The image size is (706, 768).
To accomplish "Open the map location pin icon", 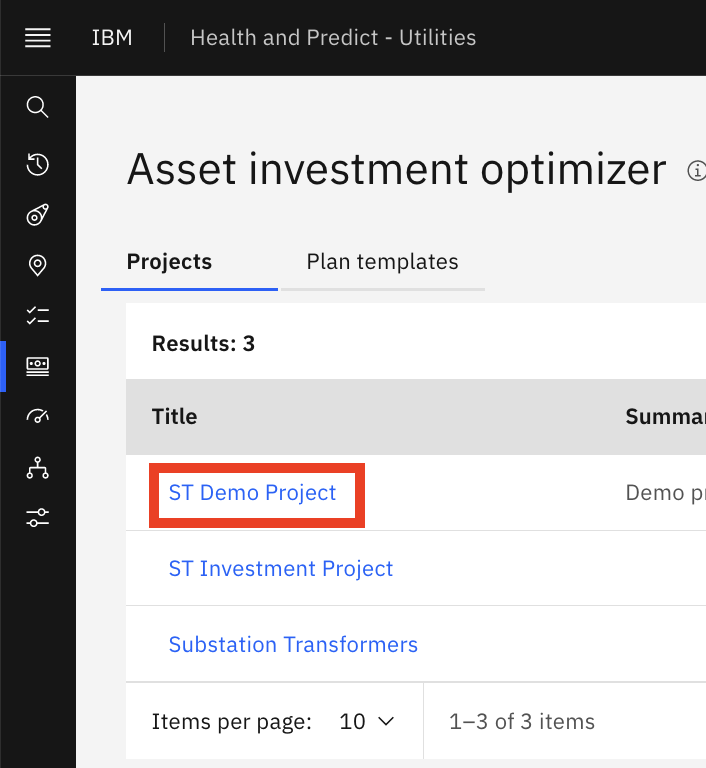I will pyautogui.click(x=38, y=265).
